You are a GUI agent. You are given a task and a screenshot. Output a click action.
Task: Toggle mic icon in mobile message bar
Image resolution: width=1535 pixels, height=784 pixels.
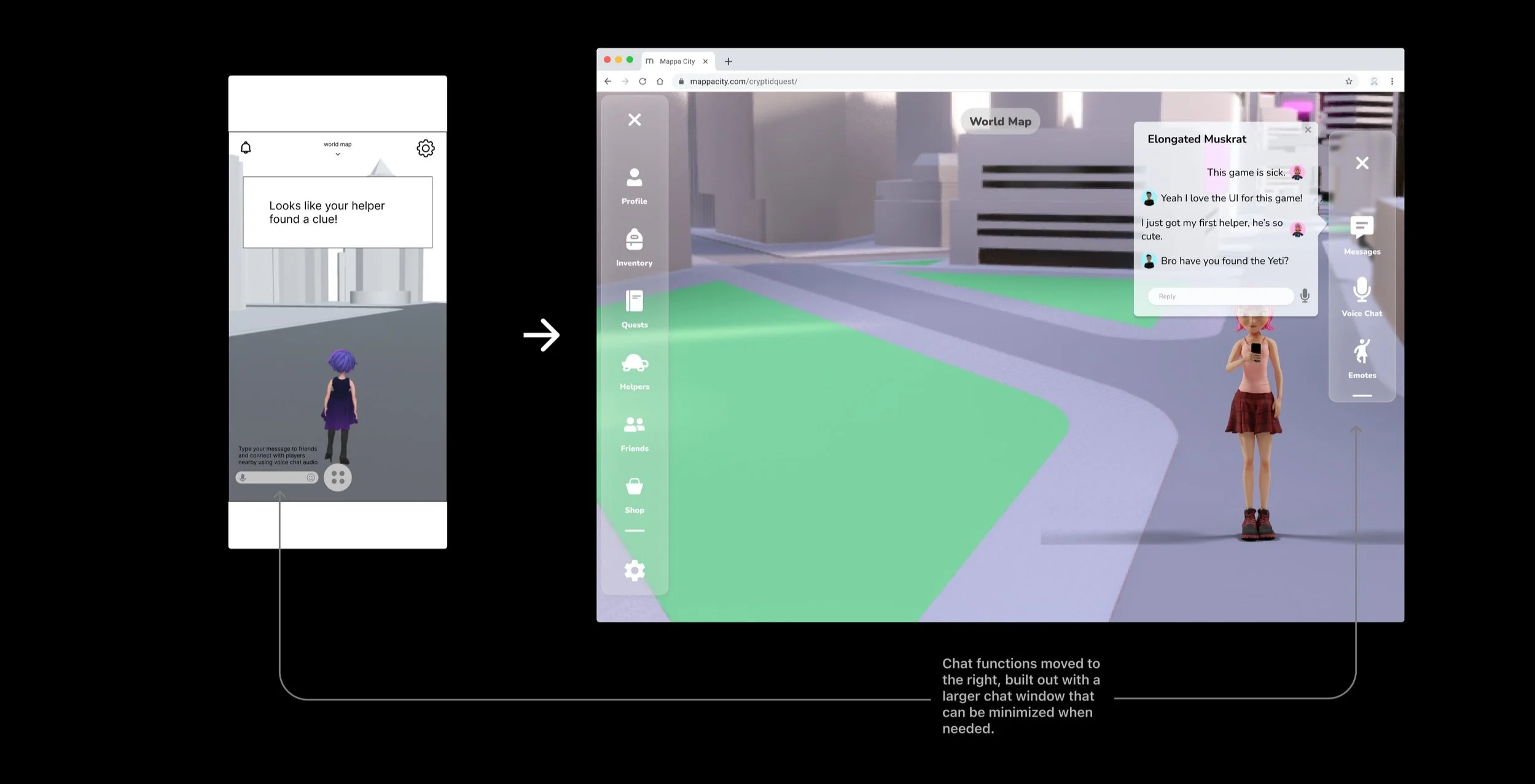(x=243, y=478)
